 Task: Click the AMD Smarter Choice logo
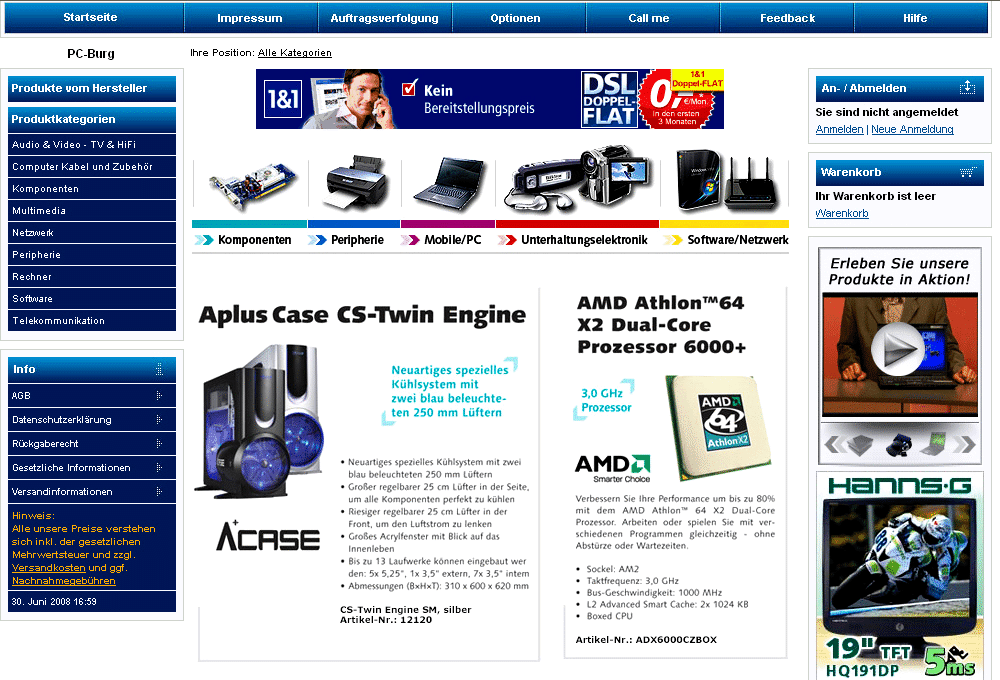pos(612,468)
